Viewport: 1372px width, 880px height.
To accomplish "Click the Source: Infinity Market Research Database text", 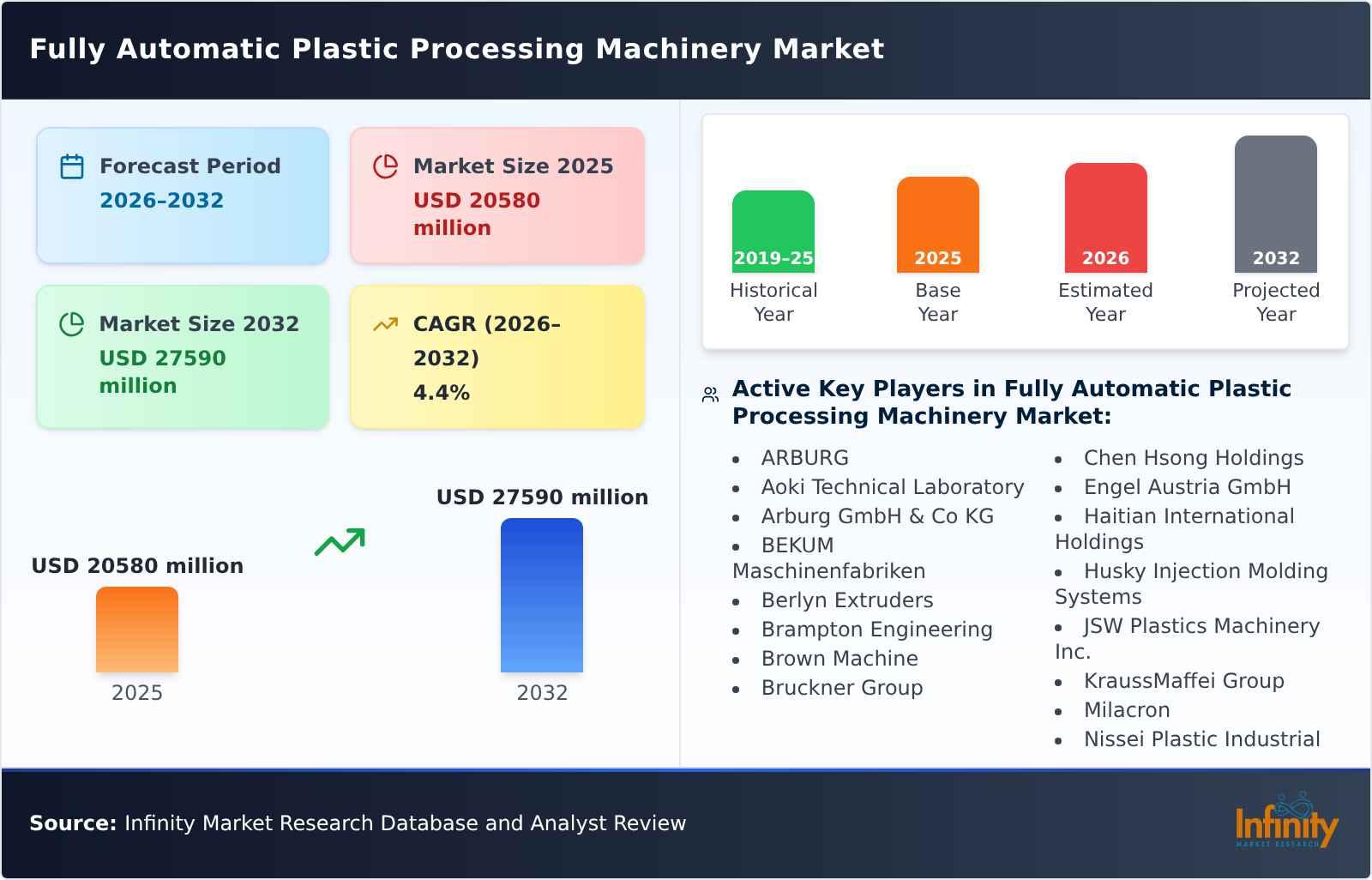I will pyautogui.click(x=358, y=823).
